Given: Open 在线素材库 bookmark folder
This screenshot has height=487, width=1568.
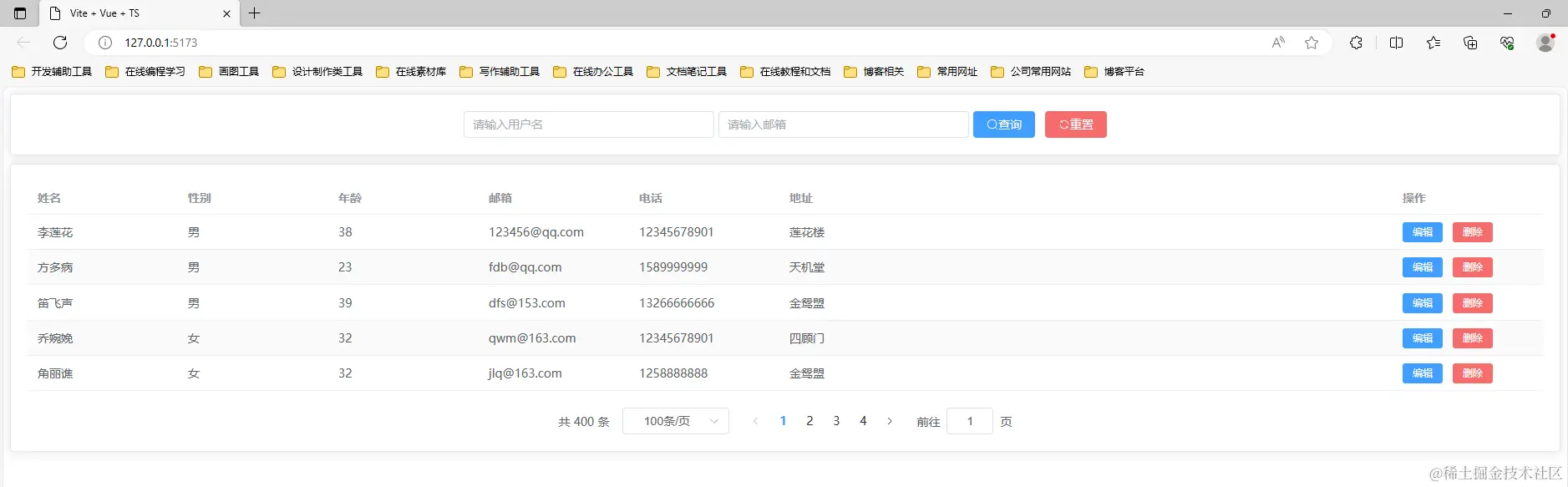Looking at the screenshot, I should (411, 72).
